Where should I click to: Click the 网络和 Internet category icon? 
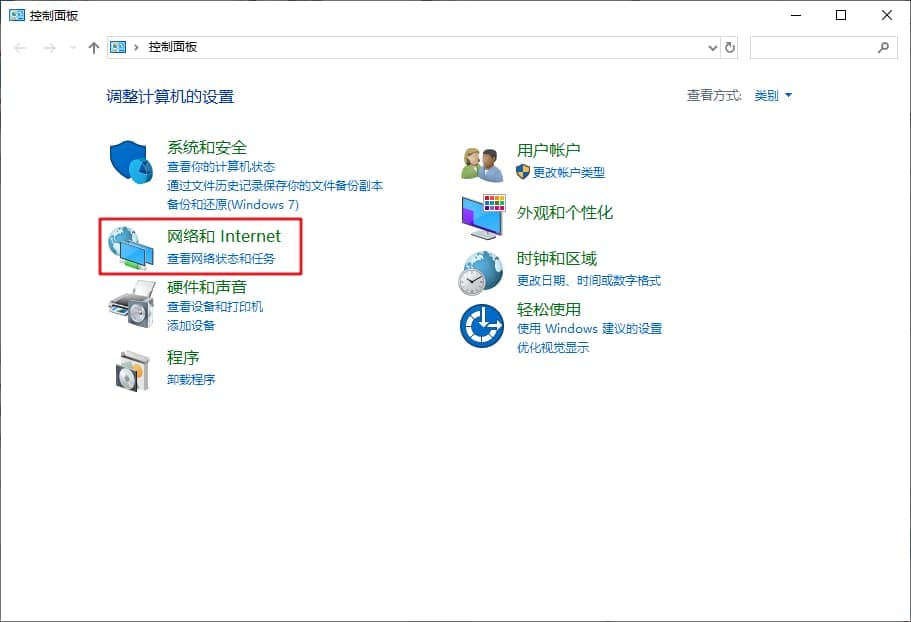130,246
